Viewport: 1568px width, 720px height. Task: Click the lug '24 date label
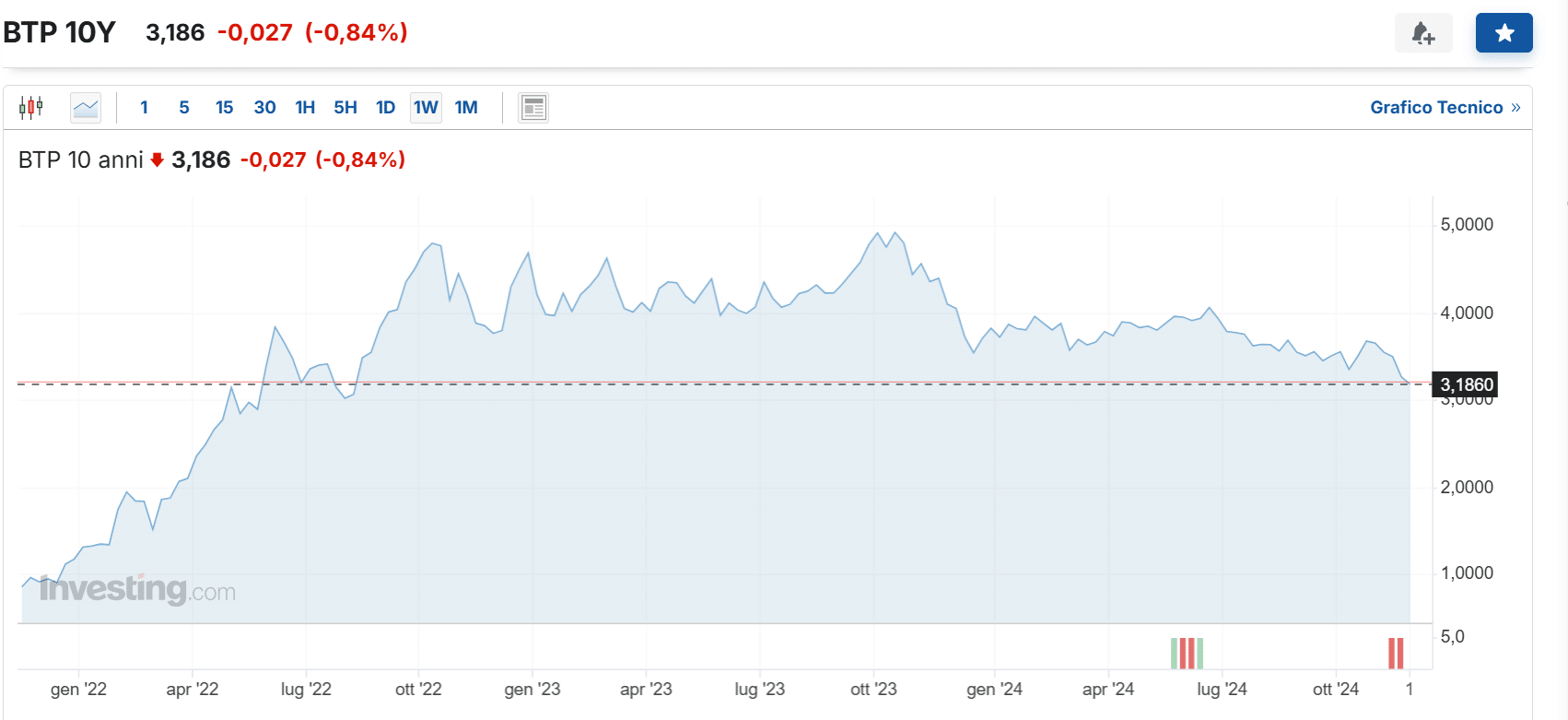pyautogui.click(x=1222, y=690)
